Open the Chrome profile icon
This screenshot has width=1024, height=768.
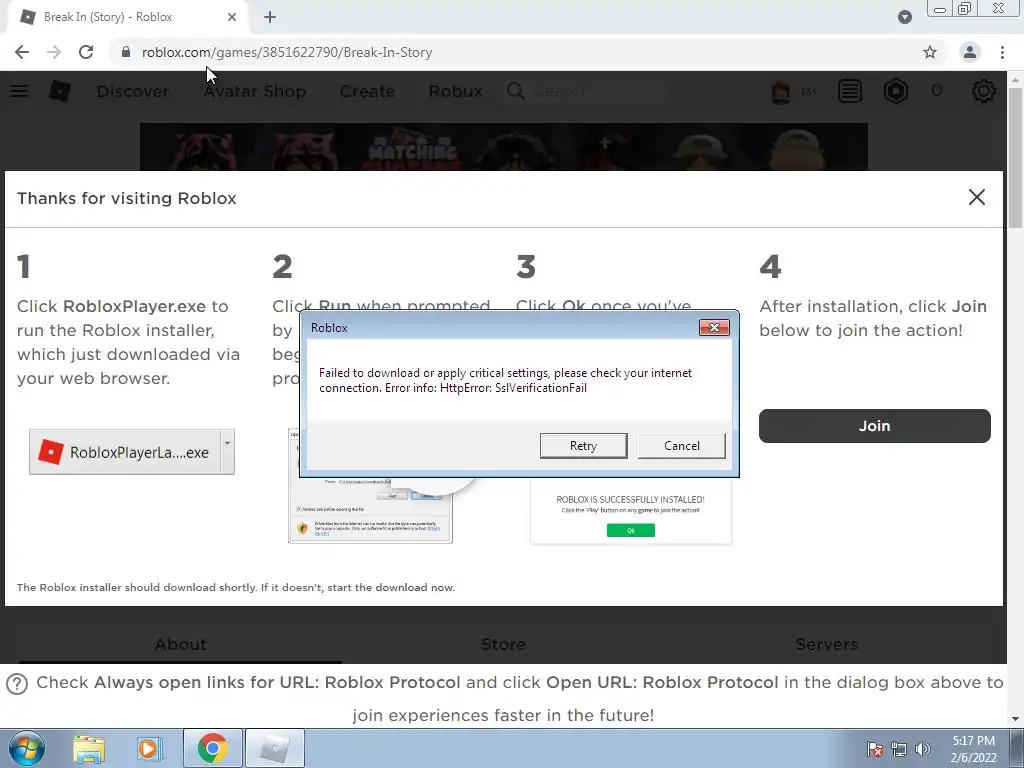(x=970, y=52)
